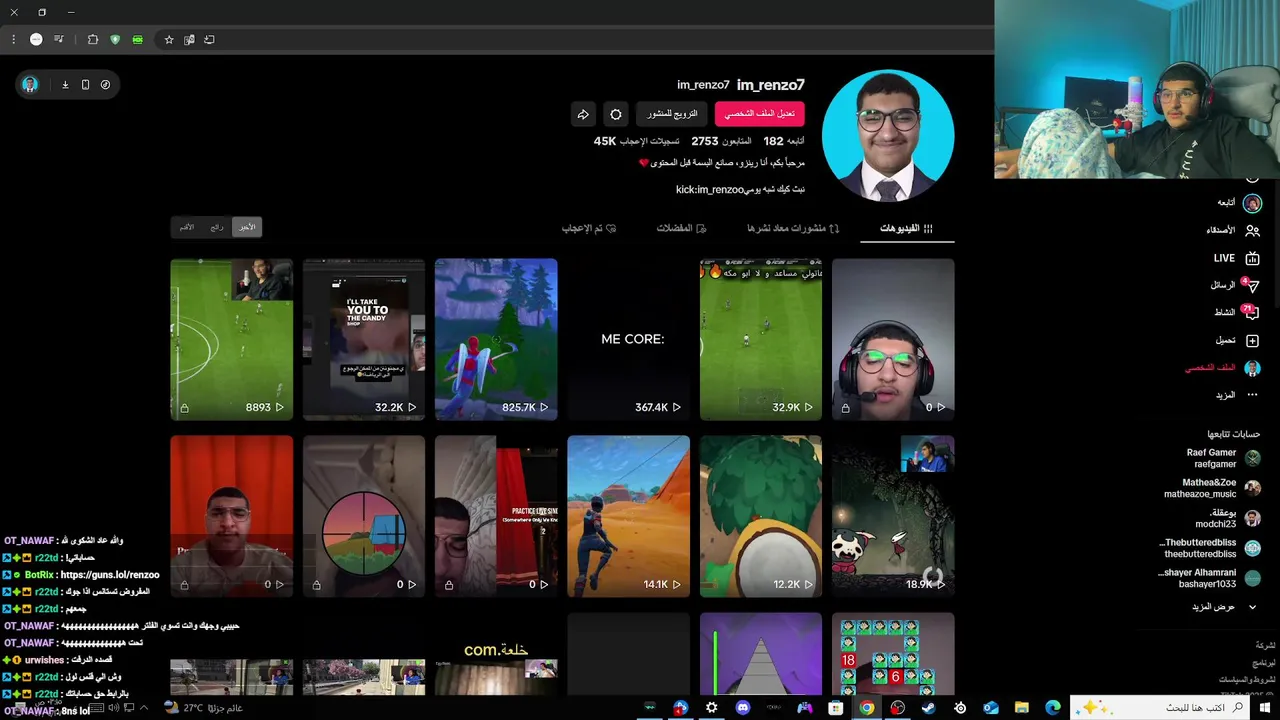The height and width of the screenshot is (720, 1280).
Task: Open Discord from the taskbar
Action: pyautogui.click(x=743, y=708)
